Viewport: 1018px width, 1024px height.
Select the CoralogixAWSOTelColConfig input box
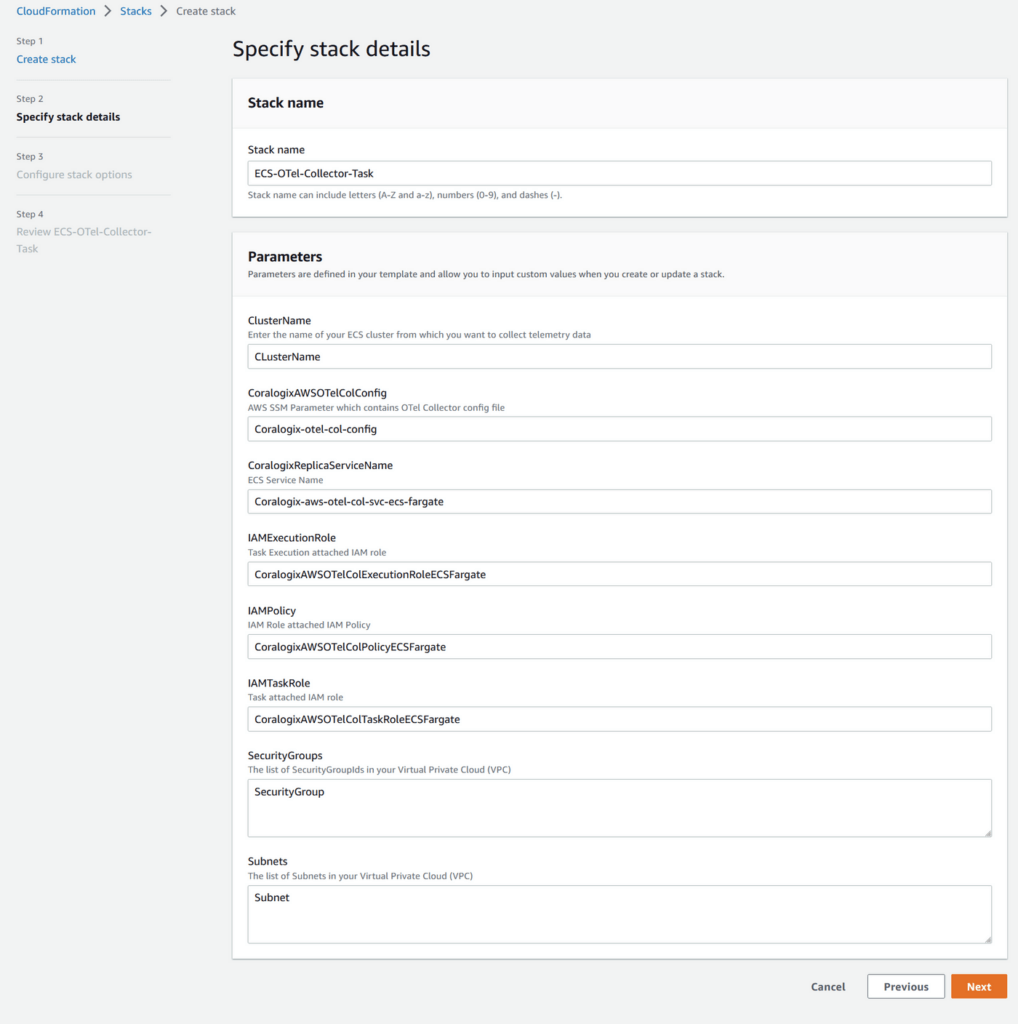[619, 429]
